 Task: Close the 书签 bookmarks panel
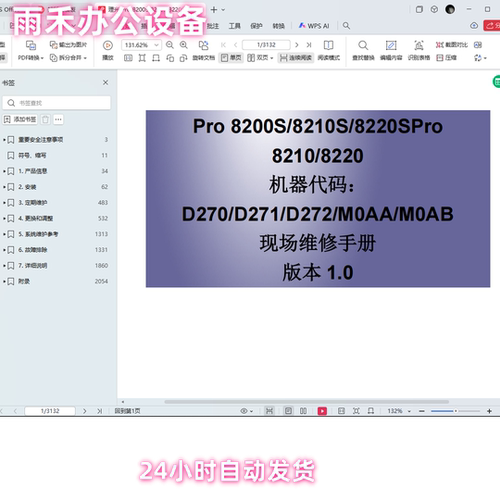pos(105,82)
